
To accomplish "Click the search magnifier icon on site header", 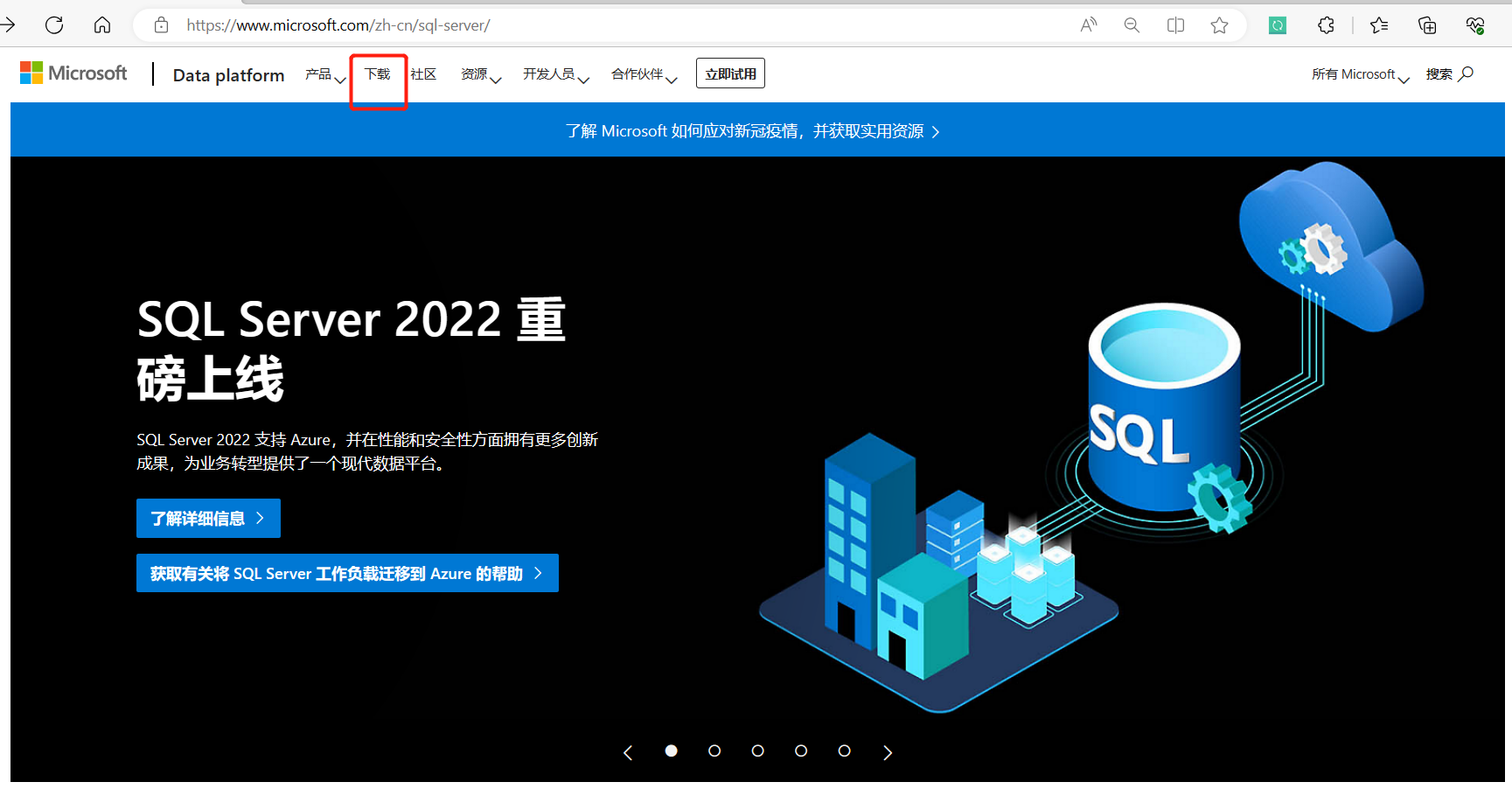I will click(x=1467, y=73).
